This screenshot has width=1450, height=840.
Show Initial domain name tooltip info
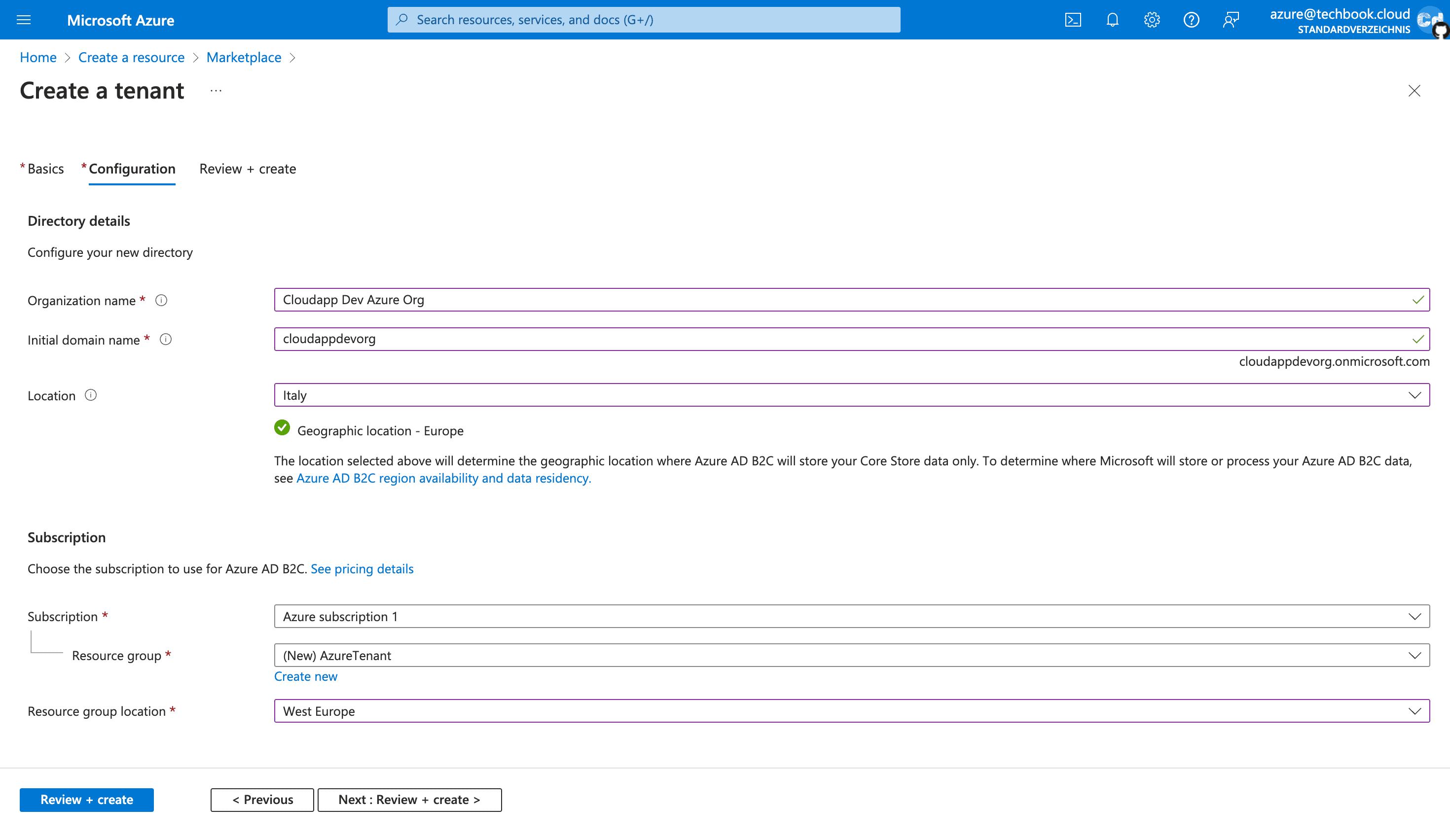[x=166, y=339]
